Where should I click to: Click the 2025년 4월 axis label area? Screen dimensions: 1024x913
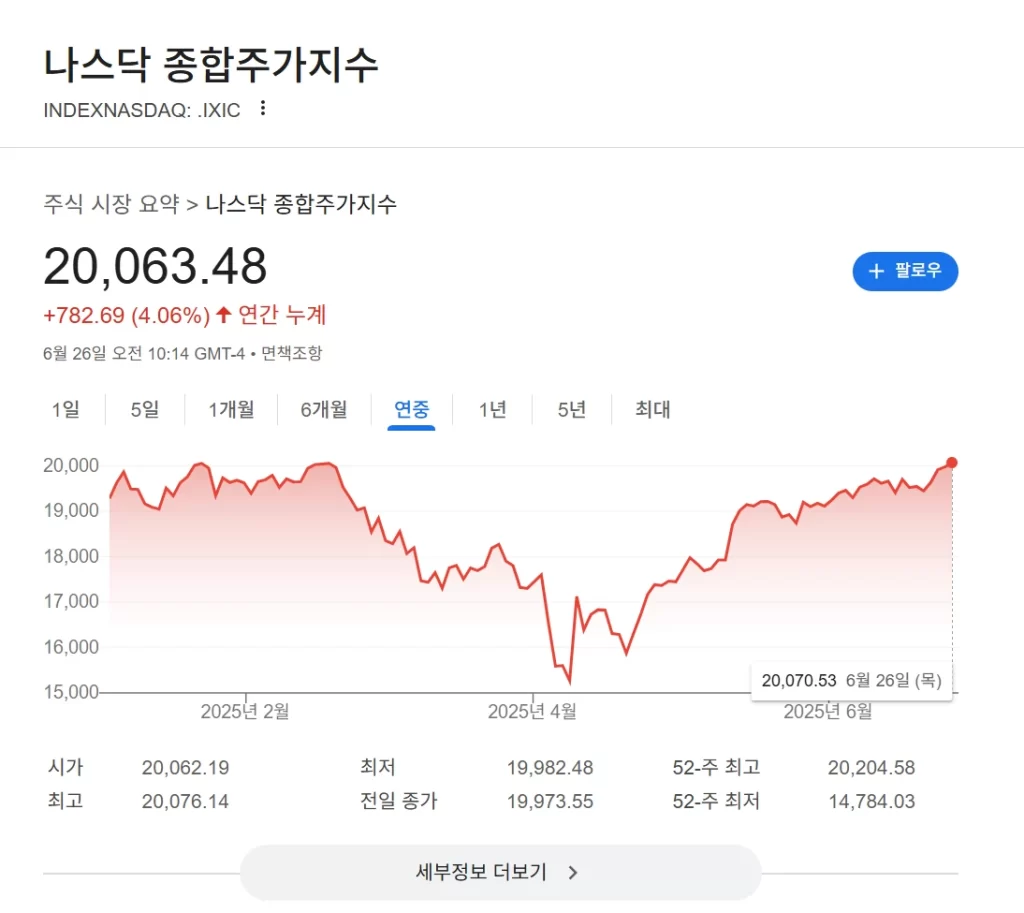(531, 711)
